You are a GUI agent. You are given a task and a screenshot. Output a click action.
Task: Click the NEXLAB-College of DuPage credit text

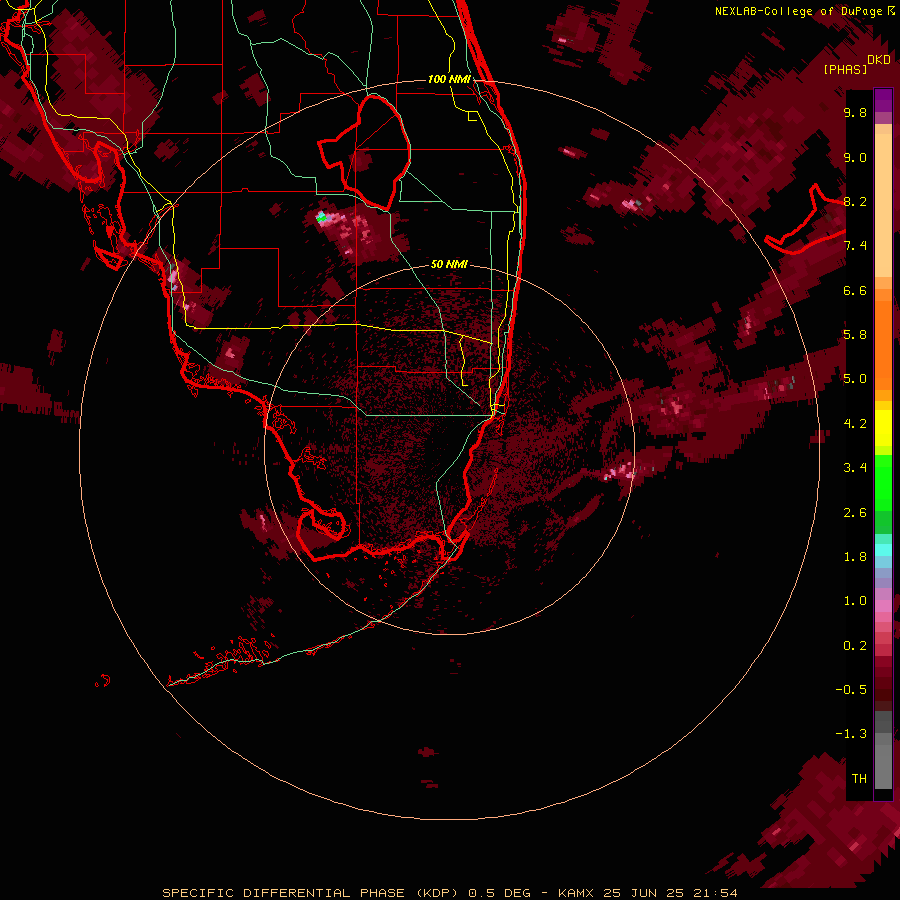798,11
